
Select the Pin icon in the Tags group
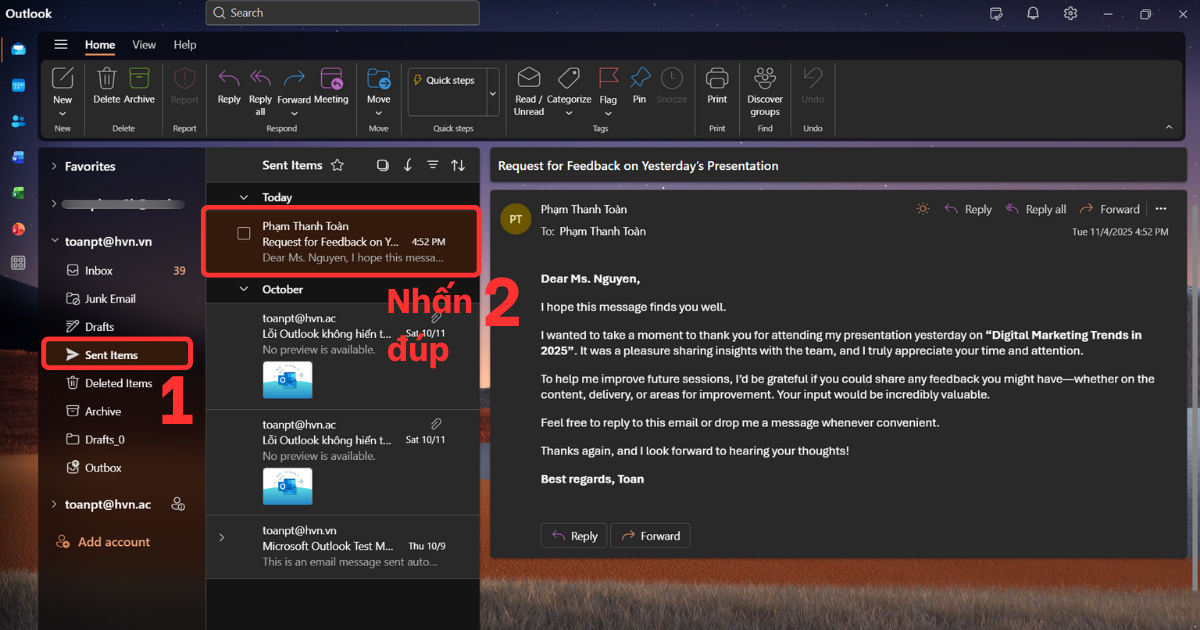point(640,78)
